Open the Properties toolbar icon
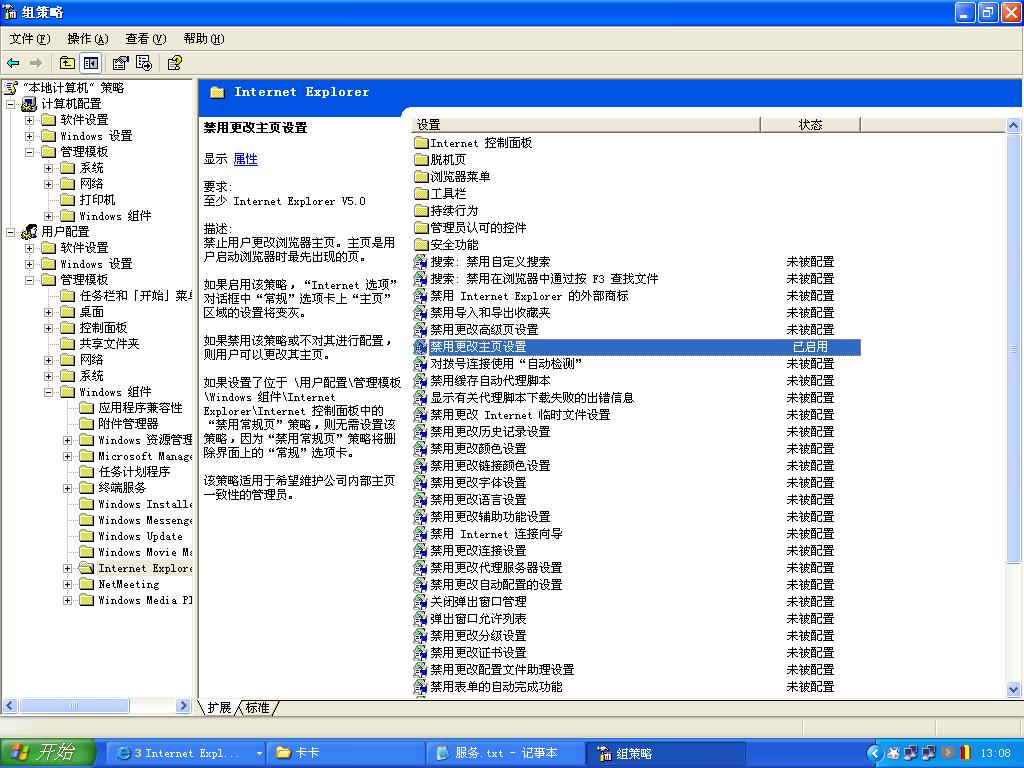 [x=120, y=63]
